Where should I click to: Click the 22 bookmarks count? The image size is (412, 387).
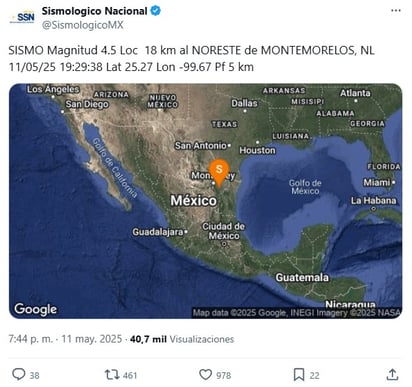click(315, 376)
